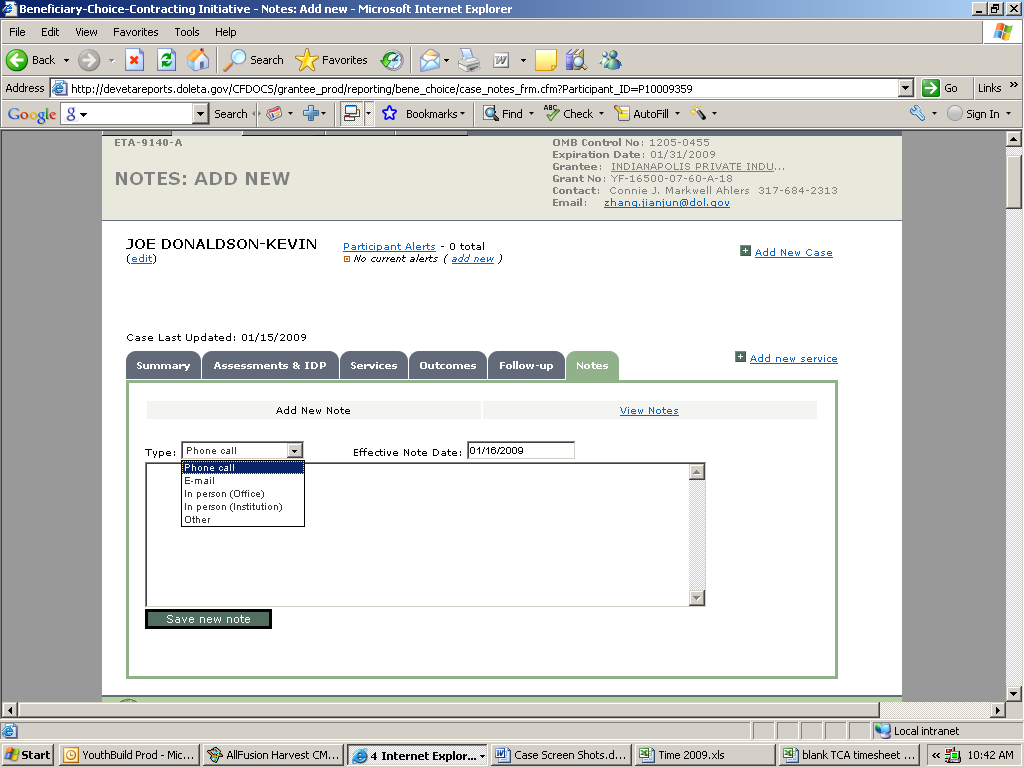Click blue plus icon in Google toolbar

311,114
